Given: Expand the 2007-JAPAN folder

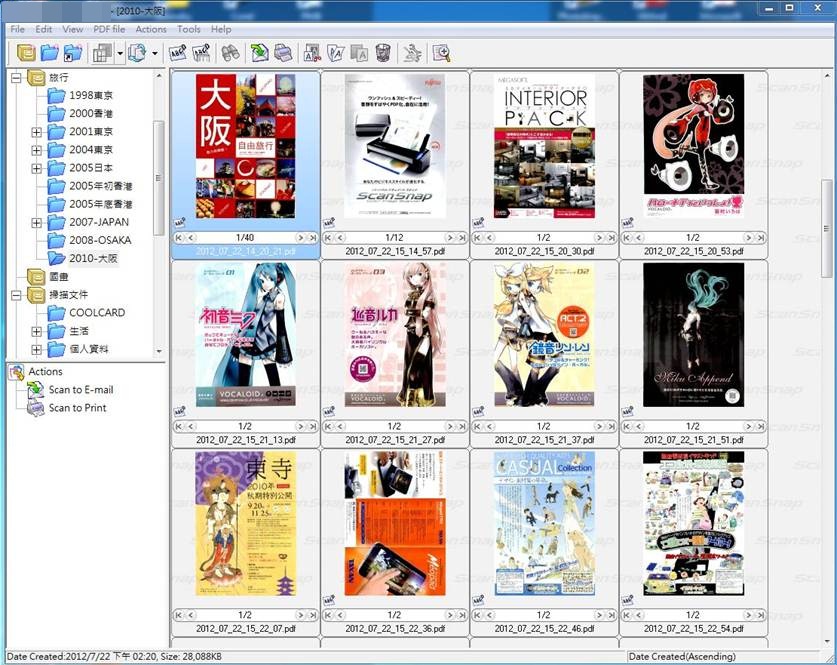Looking at the screenshot, I should 36,223.
